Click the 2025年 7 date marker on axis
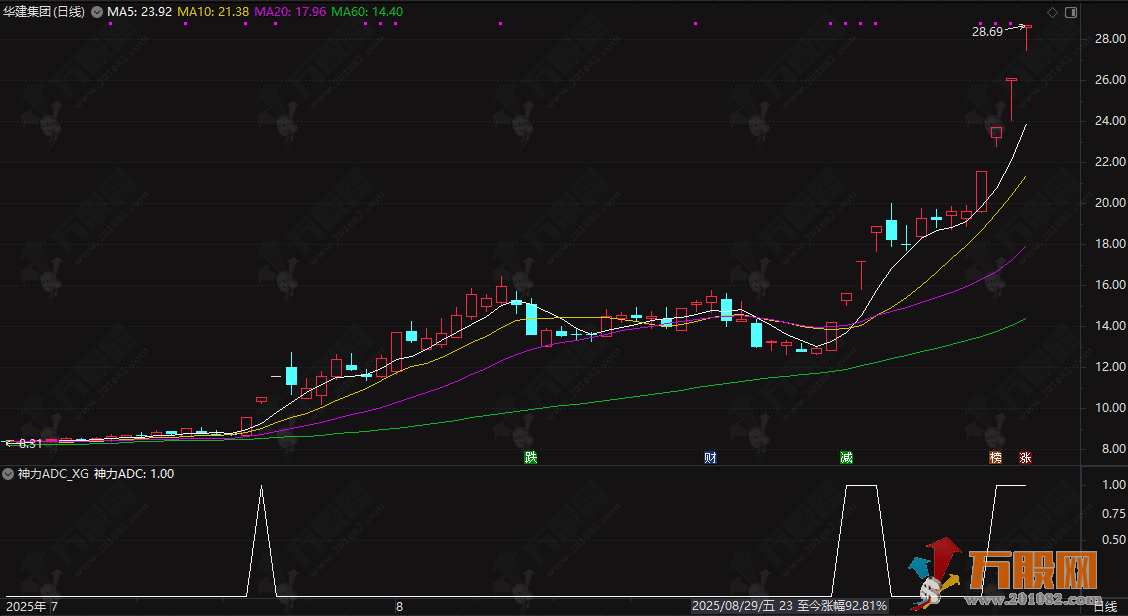 click(32, 607)
